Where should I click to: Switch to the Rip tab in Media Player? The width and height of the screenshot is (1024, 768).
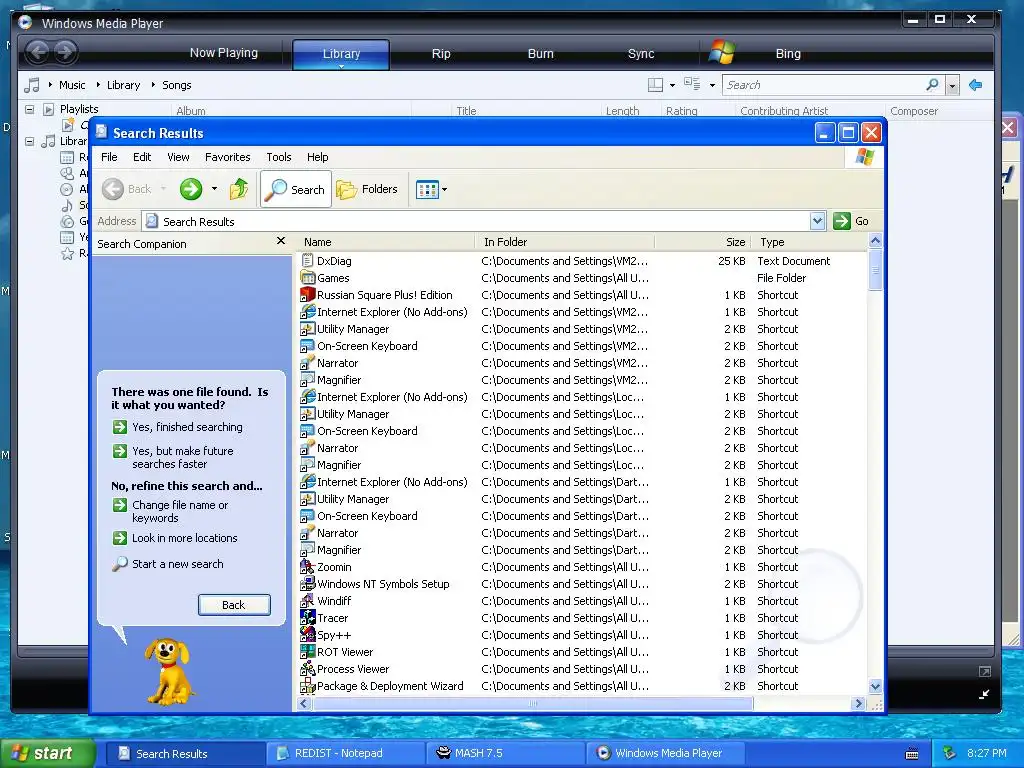point(441,54)
